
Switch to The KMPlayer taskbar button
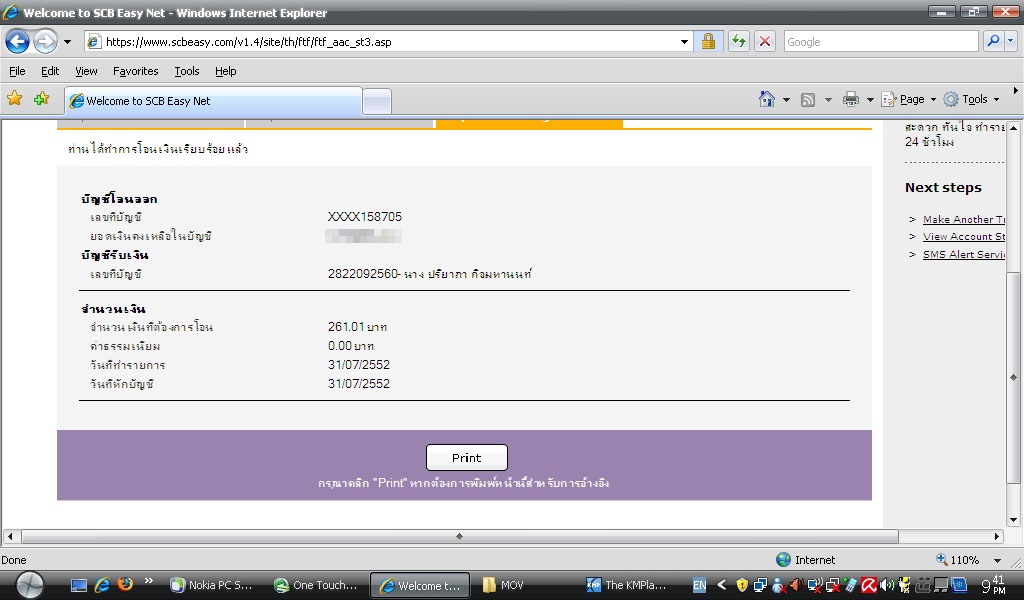click(626, 586)
